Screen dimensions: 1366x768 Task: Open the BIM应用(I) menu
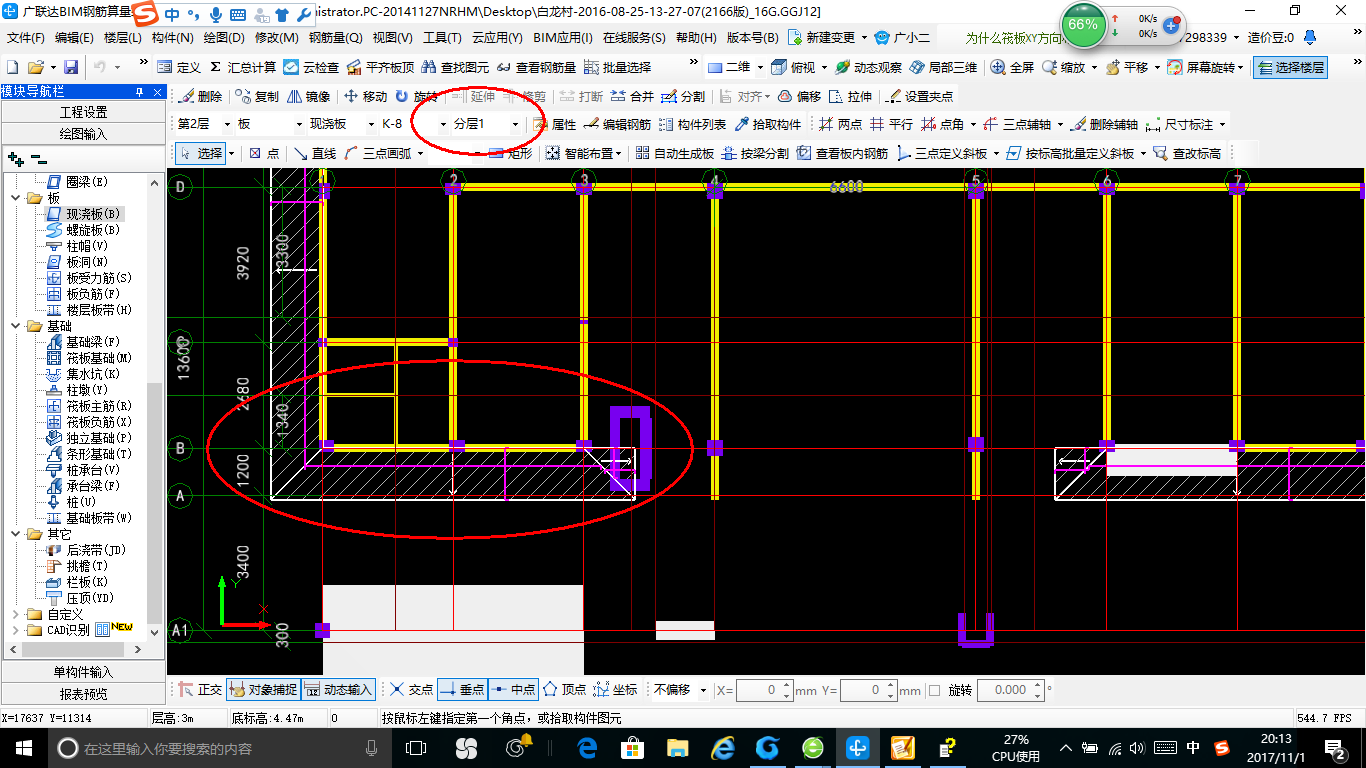563,38
